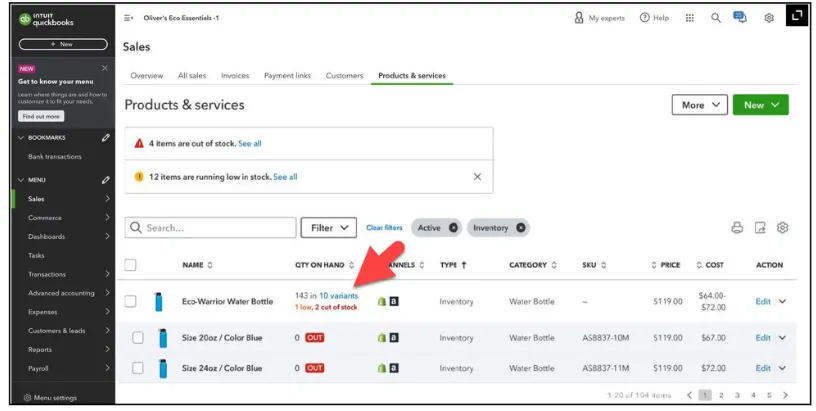The height and width of the screenshot is (411, 816).
Task: Print the product list
Action: (737, 227)
